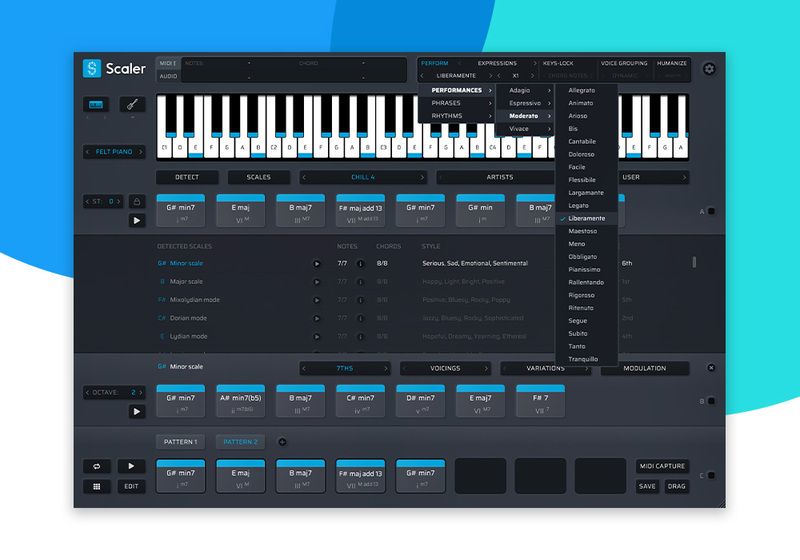
Task: Enable the AUDIO input mode
Action: click(168, 76)
